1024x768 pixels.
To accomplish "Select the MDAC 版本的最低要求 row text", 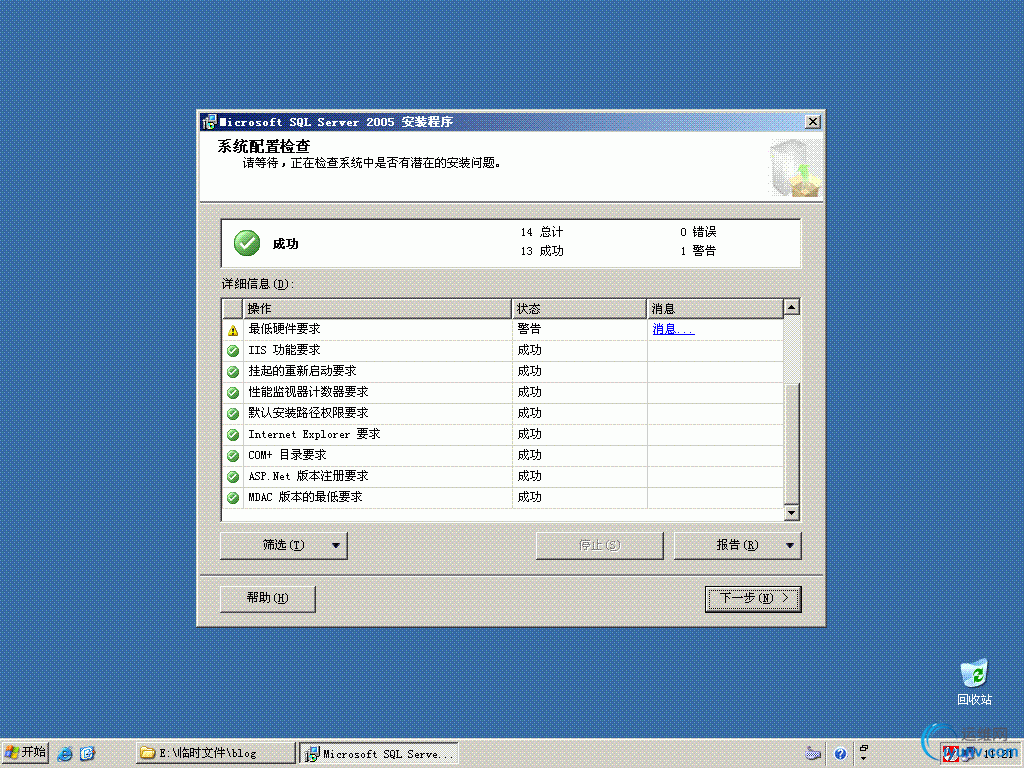I will pos(305,497).
